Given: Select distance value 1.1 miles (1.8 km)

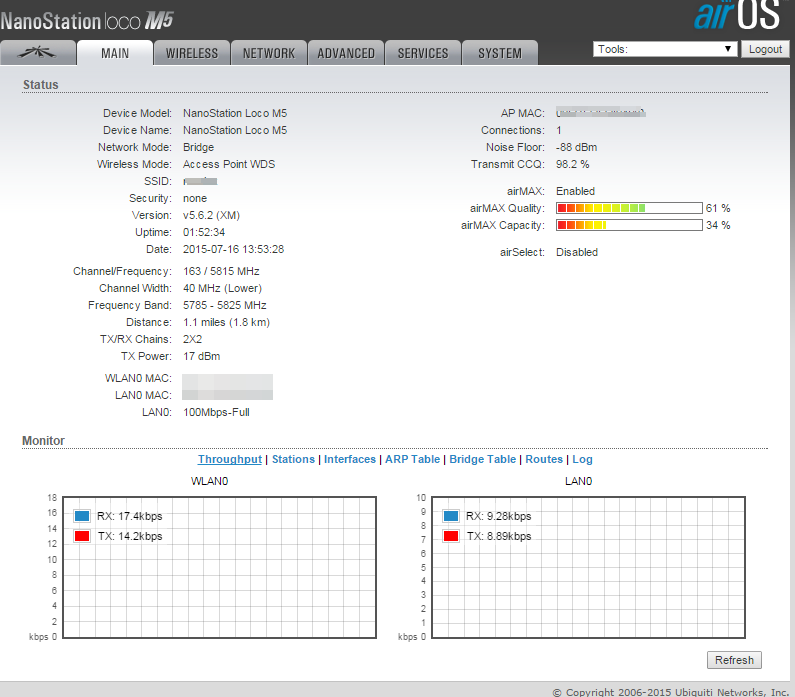Looking at the screenshot, I should [x=227, y=322].
